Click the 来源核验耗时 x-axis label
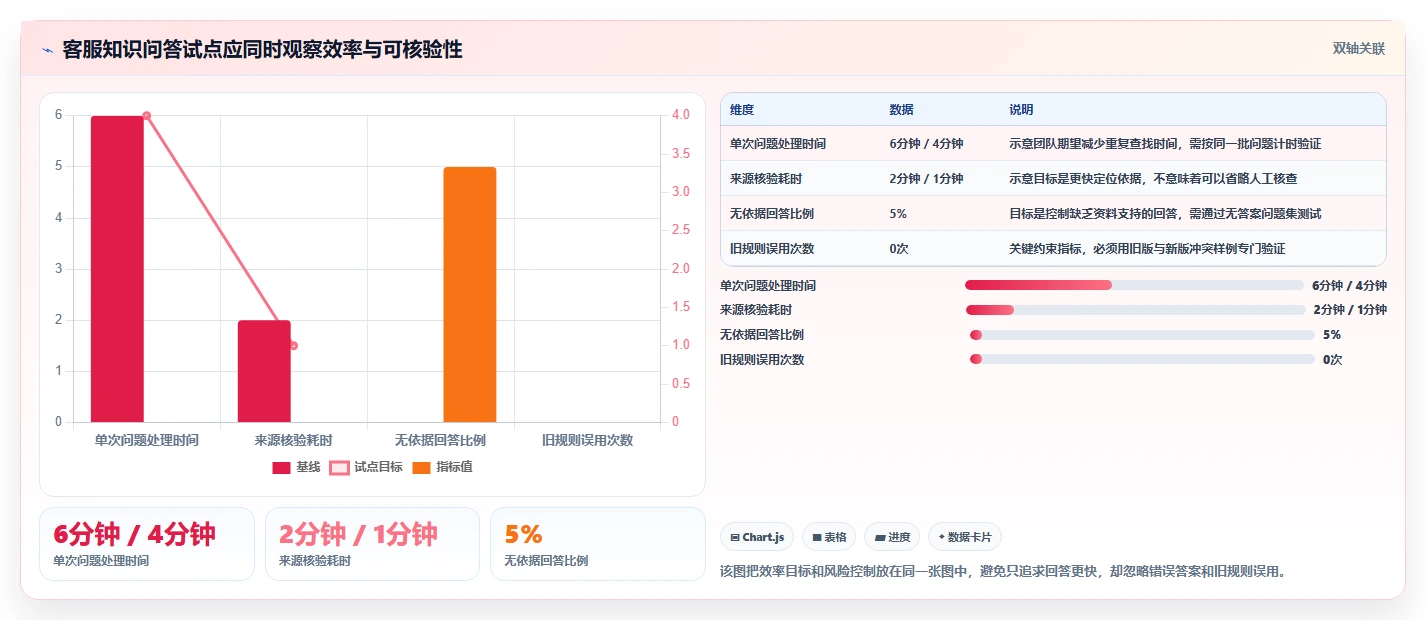This screenshot has height=620, width=1426. coord(293,440)
